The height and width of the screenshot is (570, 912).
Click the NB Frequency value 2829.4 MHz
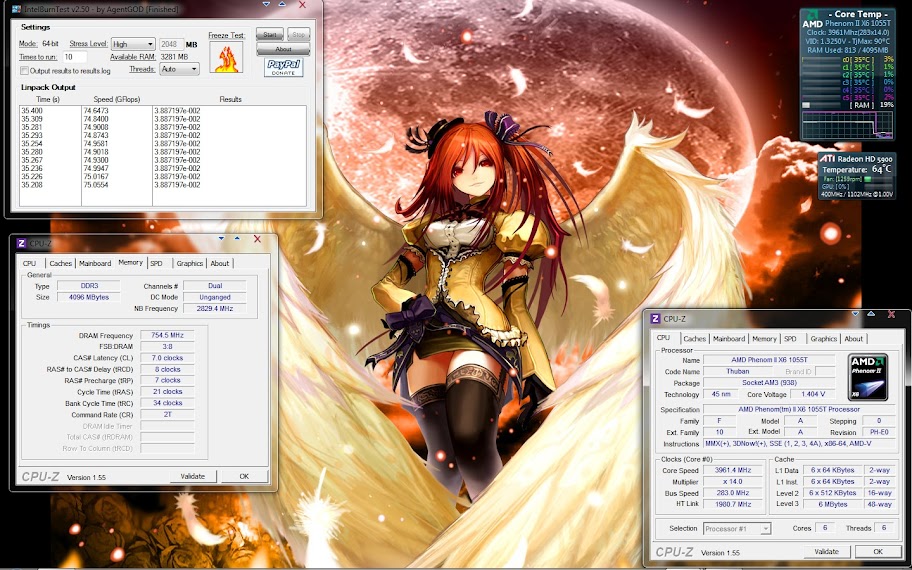[215, 308]
